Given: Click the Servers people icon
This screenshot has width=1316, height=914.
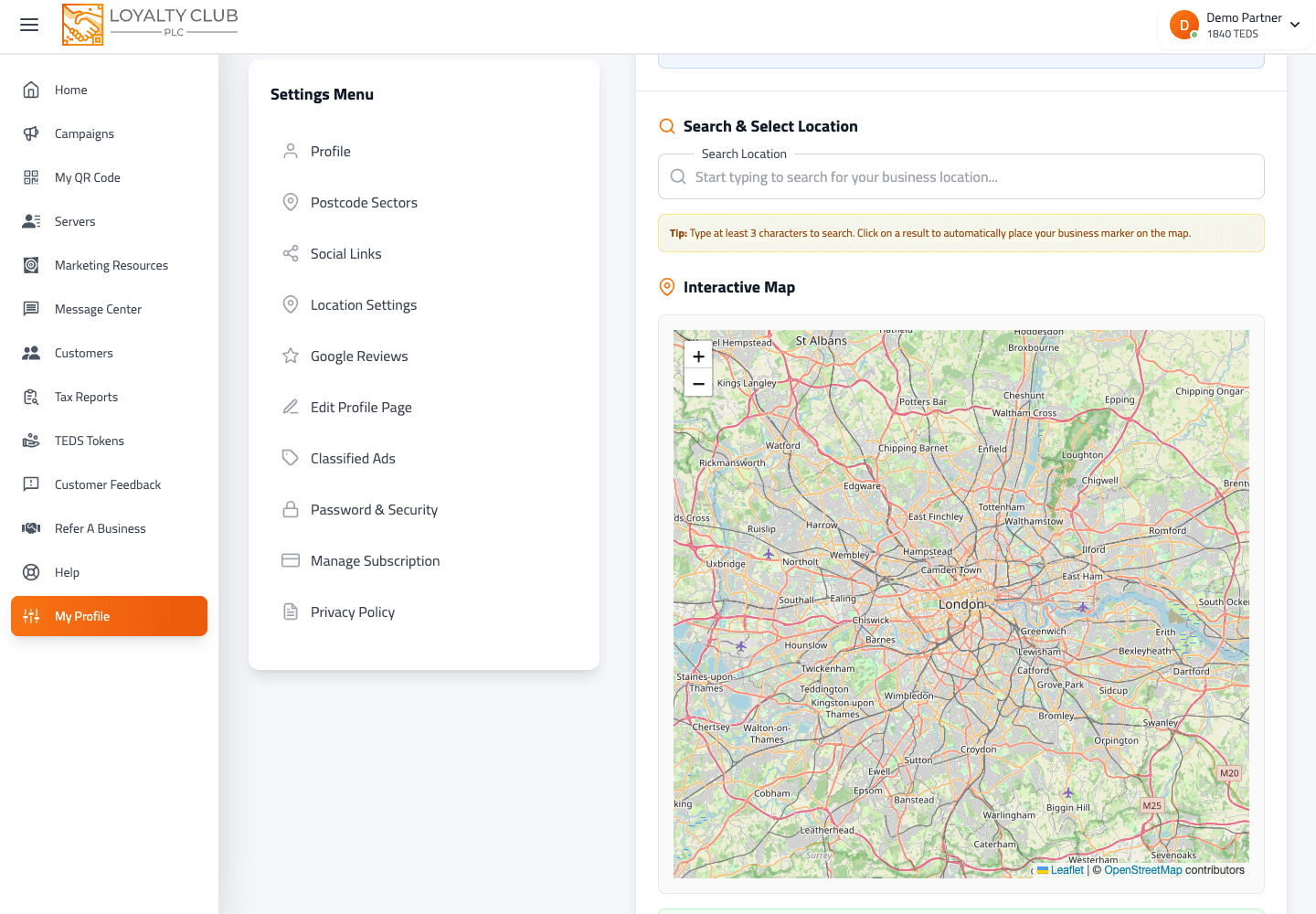Looking at the screenshot, I should 31,221.
